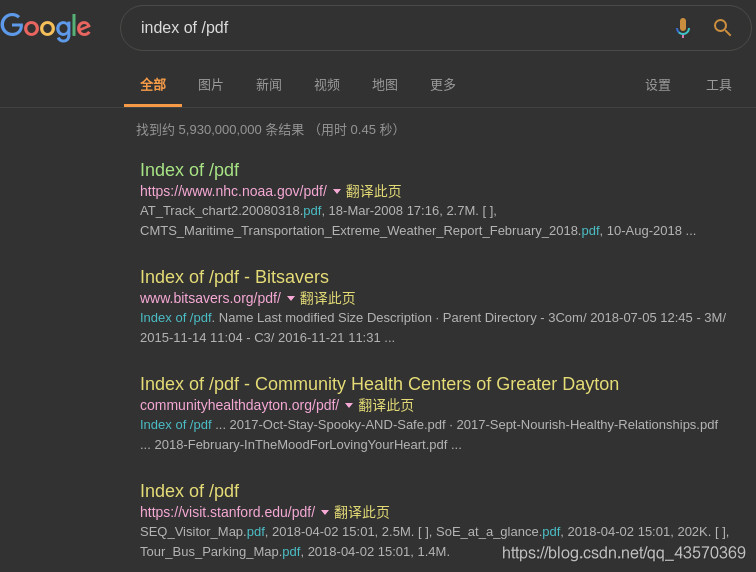Click the result count text '找到约 5,930,000,000 条结果'
The image size is (756, 572).
220,130
